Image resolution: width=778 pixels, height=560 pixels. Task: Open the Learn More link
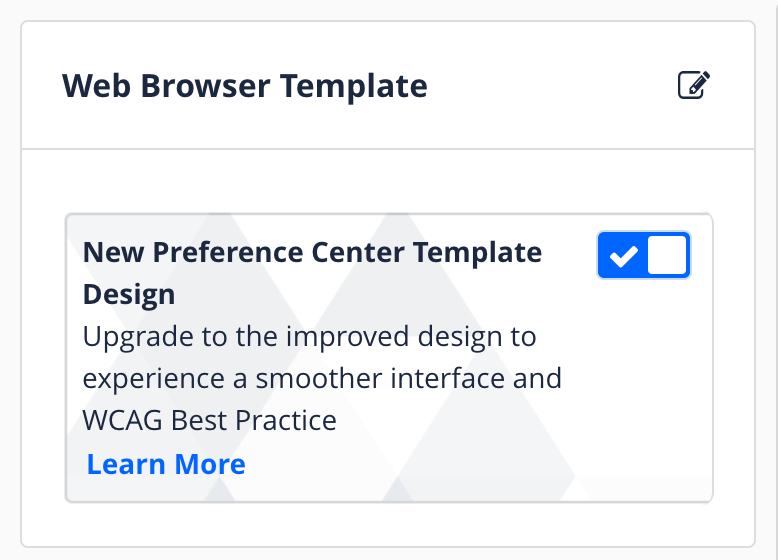(x=166, y=464)
